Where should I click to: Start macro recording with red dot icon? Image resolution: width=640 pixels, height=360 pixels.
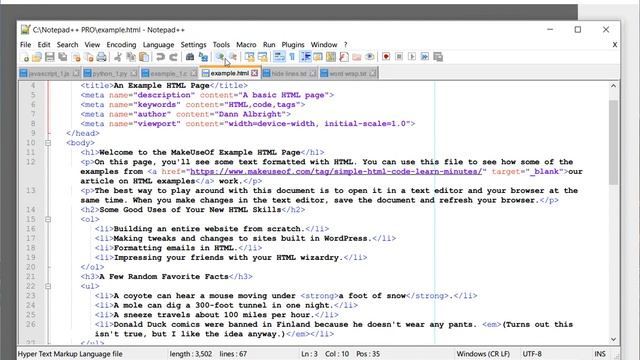coord(386,57)
